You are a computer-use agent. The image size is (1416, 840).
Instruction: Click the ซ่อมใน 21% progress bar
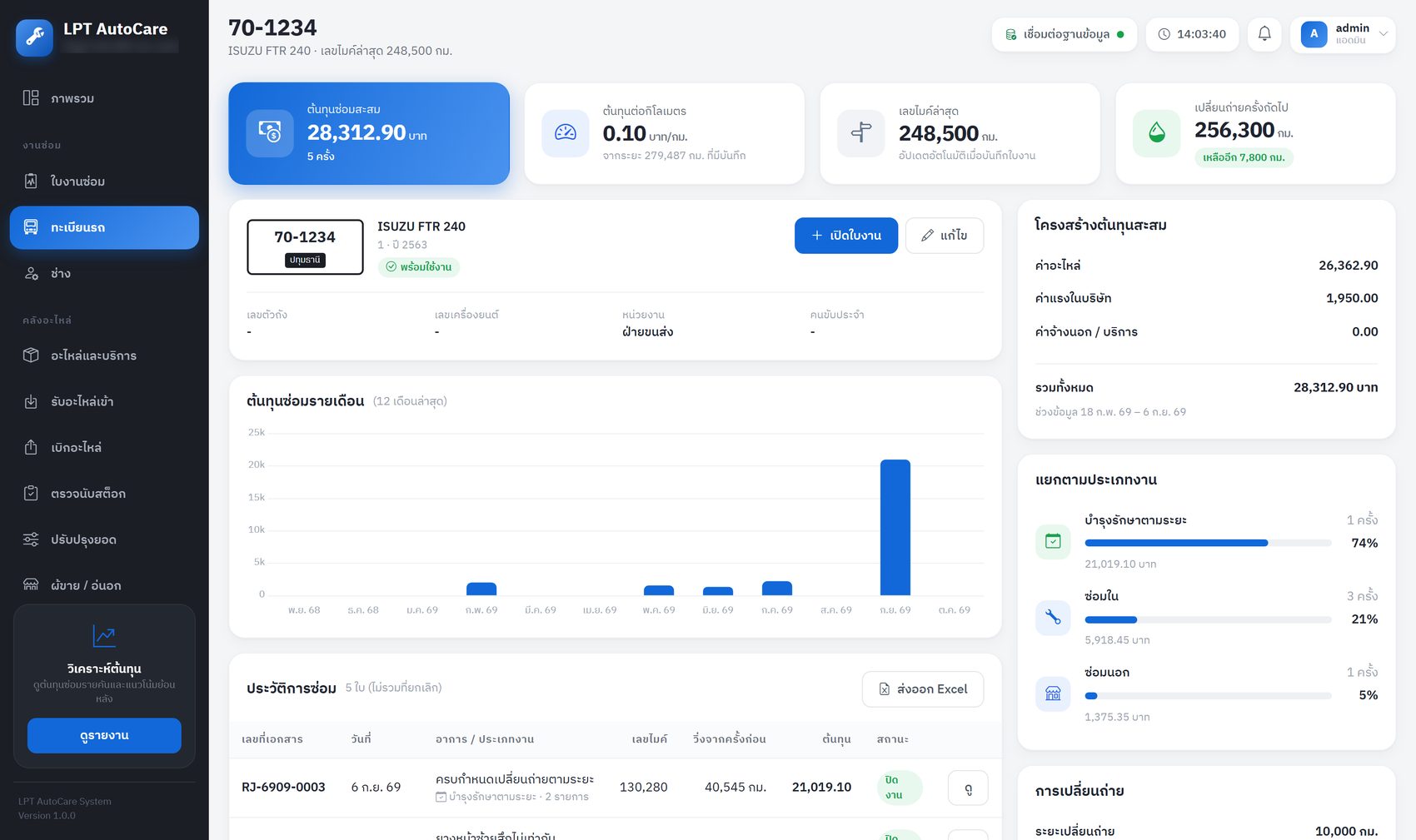click(1208, 619)
